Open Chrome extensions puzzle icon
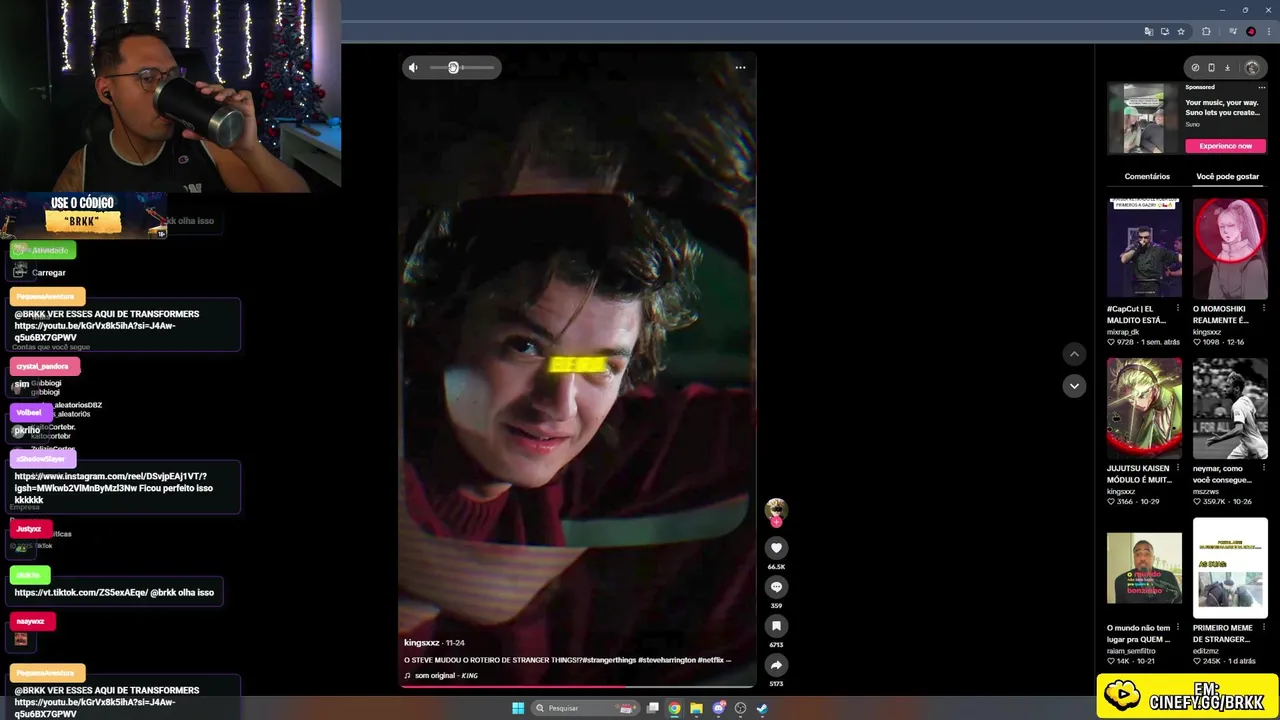This screenshot has height=720, width=1280. [1206, 32]
